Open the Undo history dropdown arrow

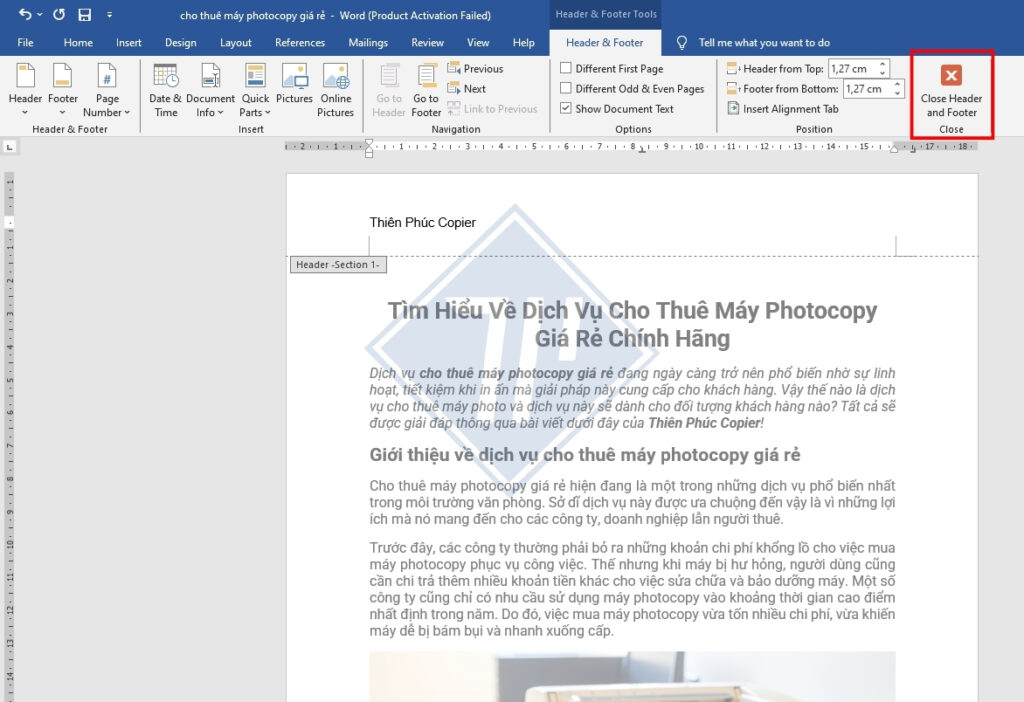coord(40,14)
